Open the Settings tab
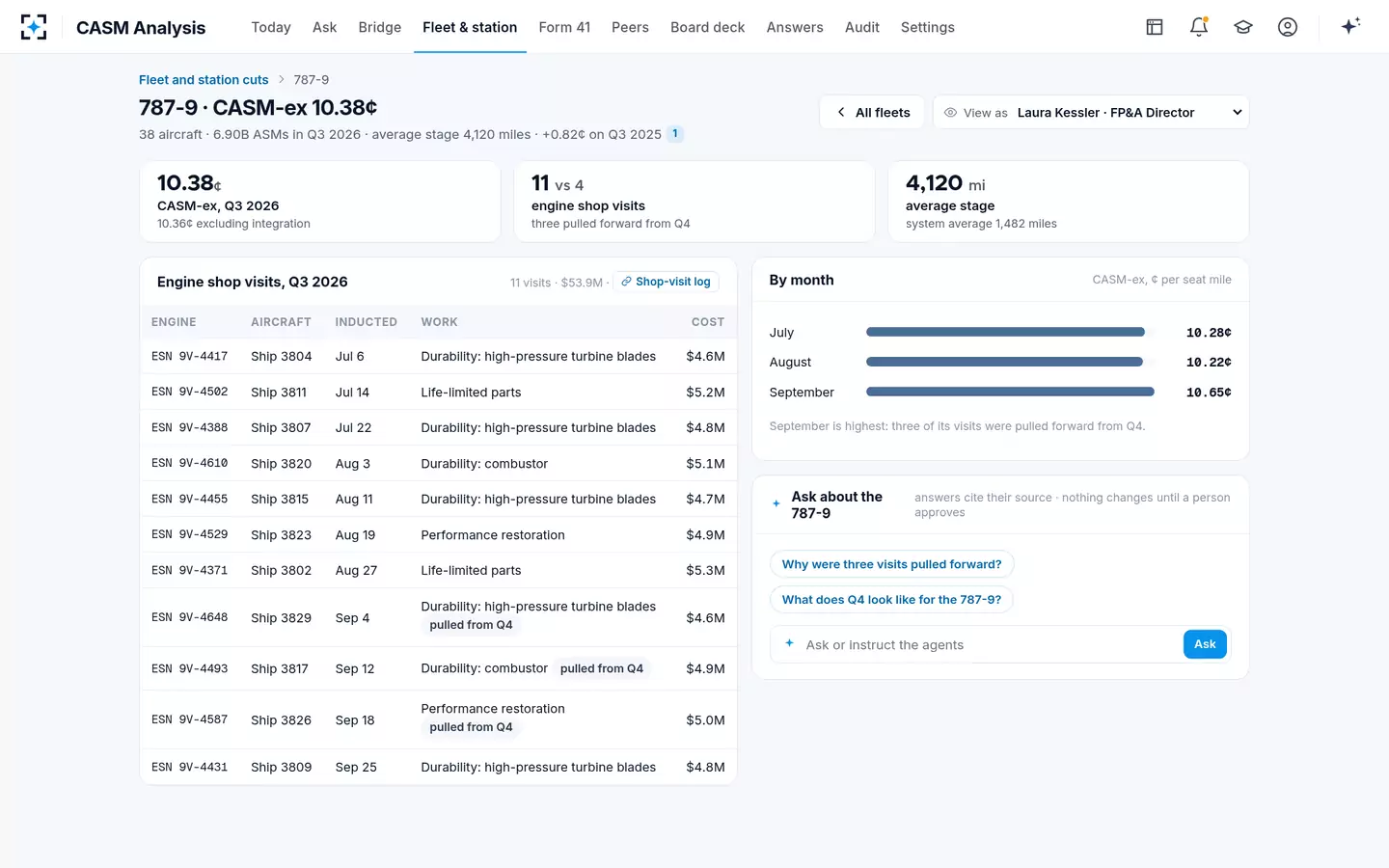This screenshot has width=1389, height=868. 928,27
